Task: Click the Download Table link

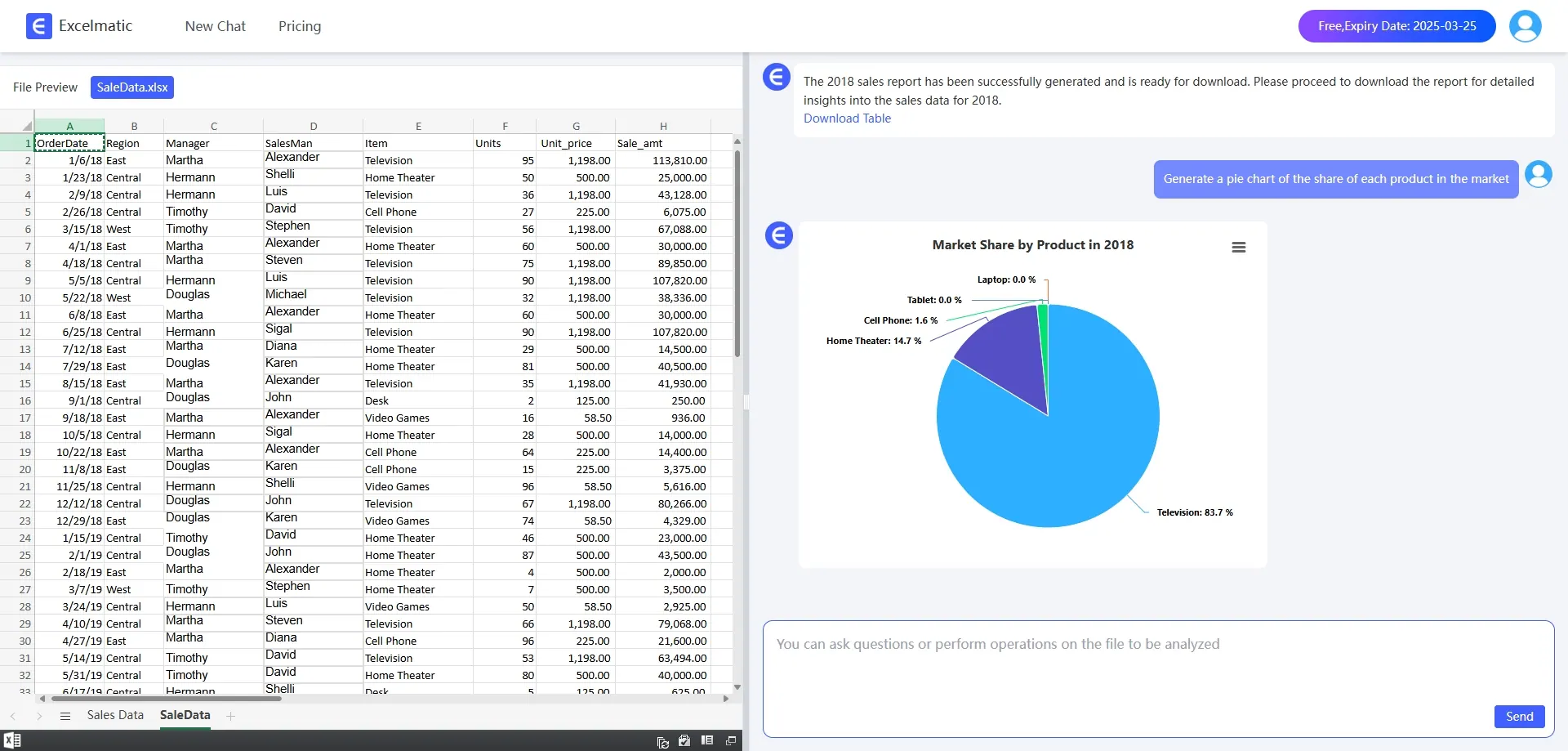Action: (x=847, y=118)
